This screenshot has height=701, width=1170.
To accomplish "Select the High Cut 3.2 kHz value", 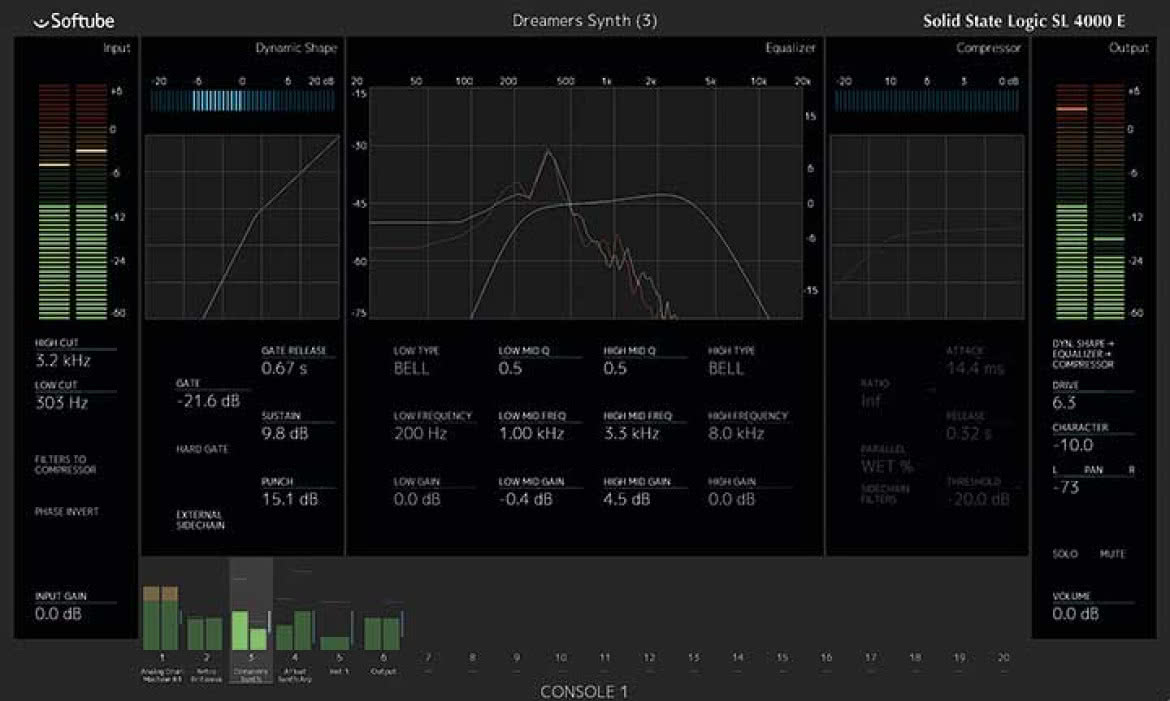I will point(63,361).
